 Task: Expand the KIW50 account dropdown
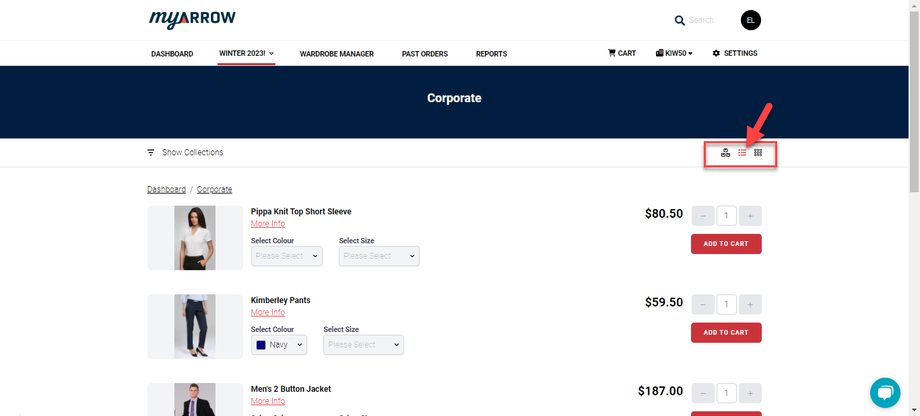[x=674, y=53]
